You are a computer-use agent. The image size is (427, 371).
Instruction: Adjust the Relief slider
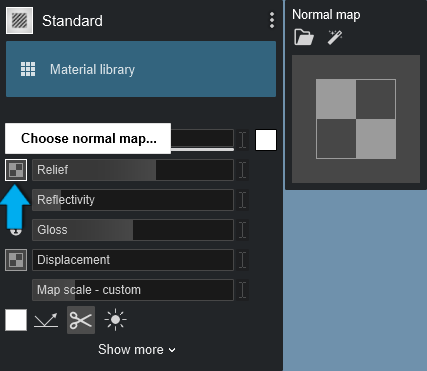(133, 170)
